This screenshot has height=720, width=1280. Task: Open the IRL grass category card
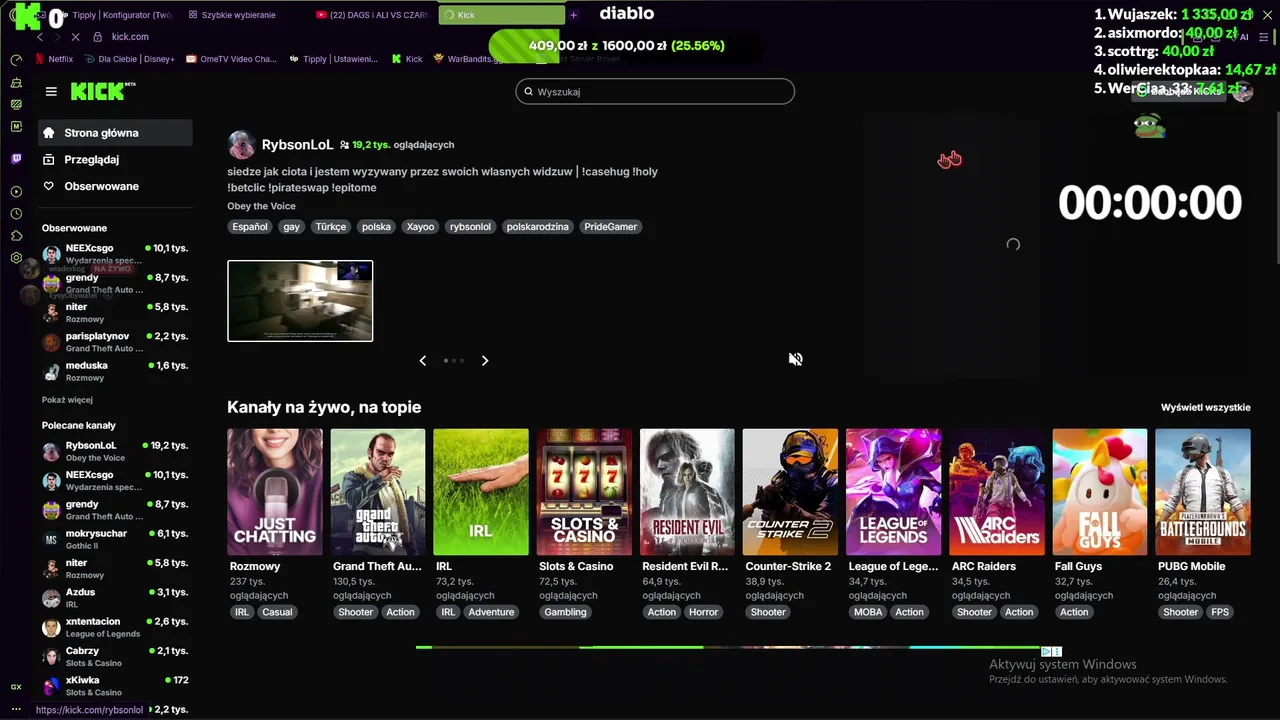point(481,492)
